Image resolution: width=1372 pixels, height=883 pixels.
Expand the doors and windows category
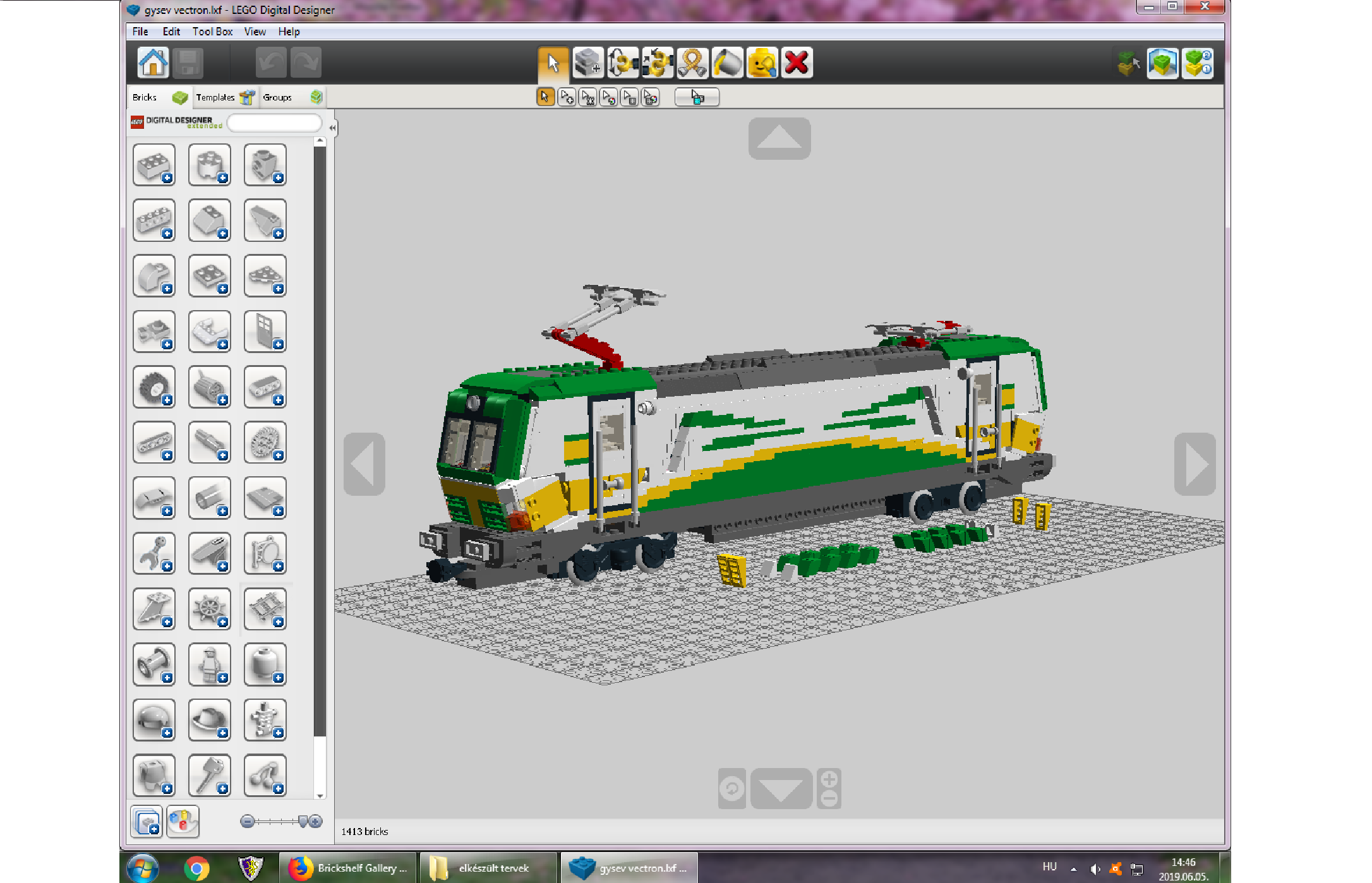265,331
